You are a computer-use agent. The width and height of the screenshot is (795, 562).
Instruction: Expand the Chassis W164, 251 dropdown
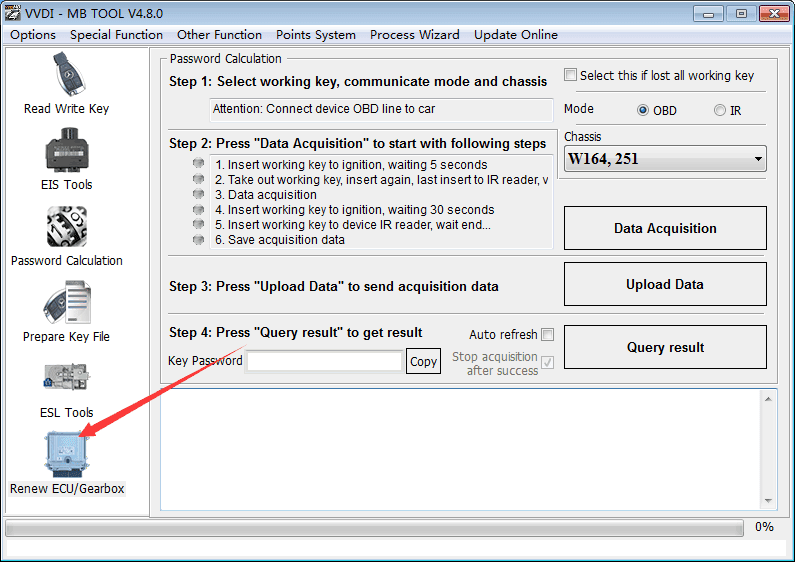[665, 159]
